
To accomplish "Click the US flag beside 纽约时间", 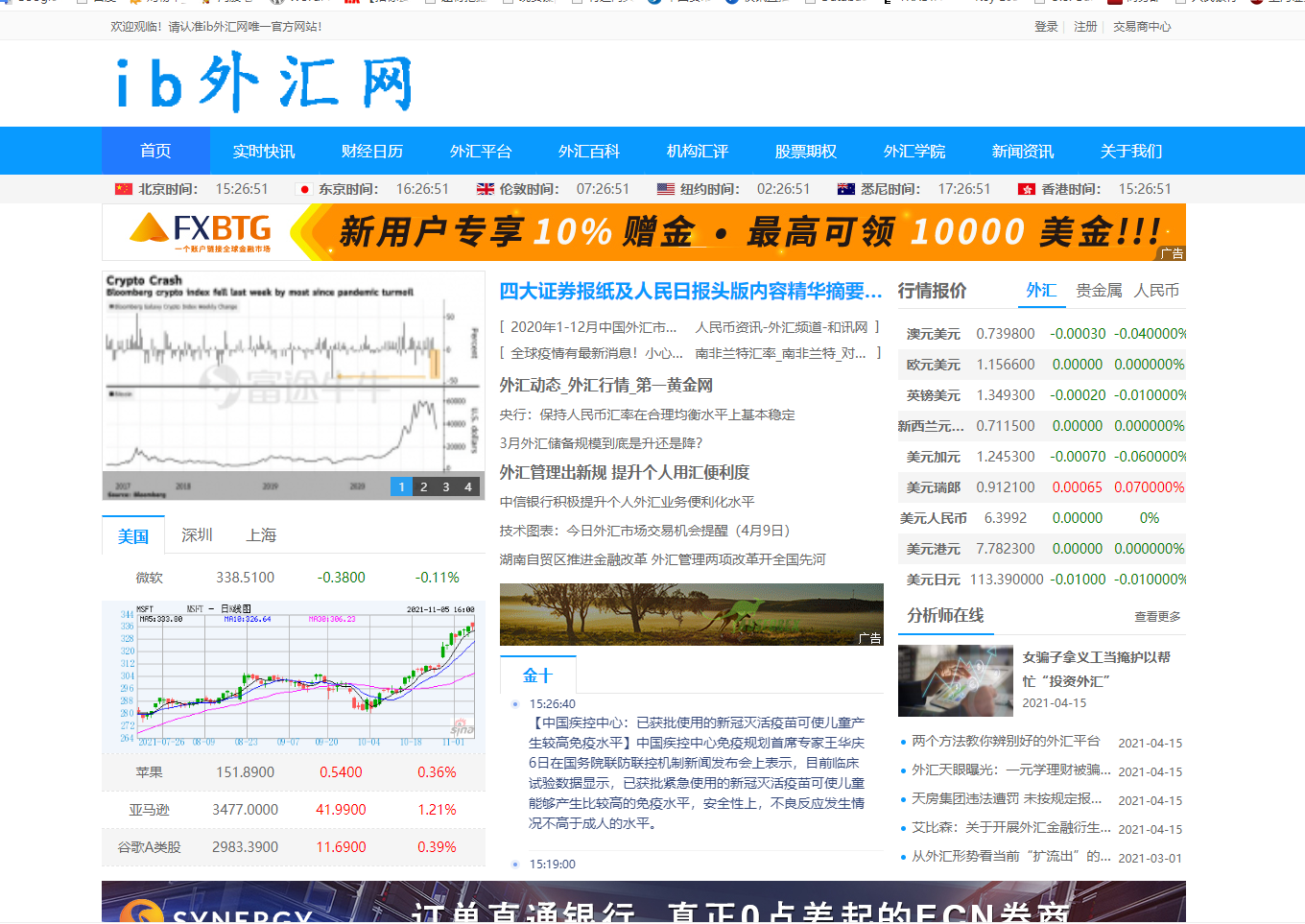I will 666,189.
